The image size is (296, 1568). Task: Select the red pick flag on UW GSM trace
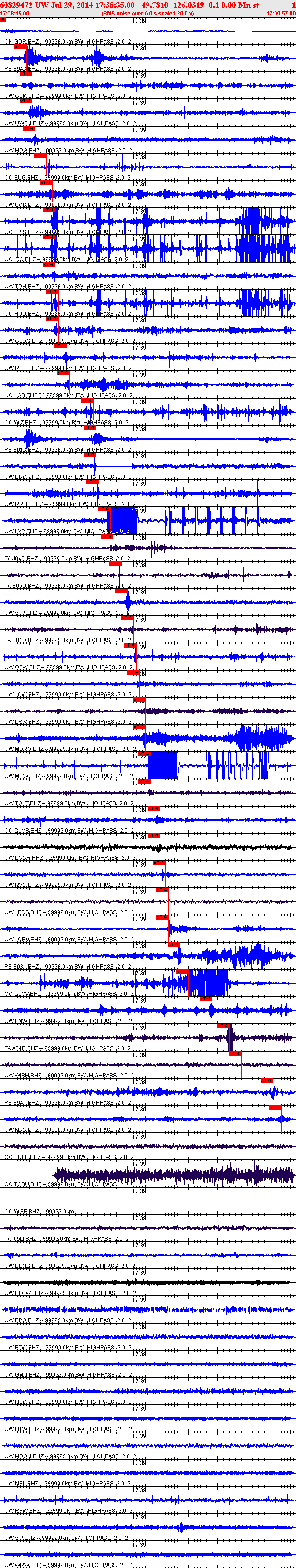[x=25, y=73]
